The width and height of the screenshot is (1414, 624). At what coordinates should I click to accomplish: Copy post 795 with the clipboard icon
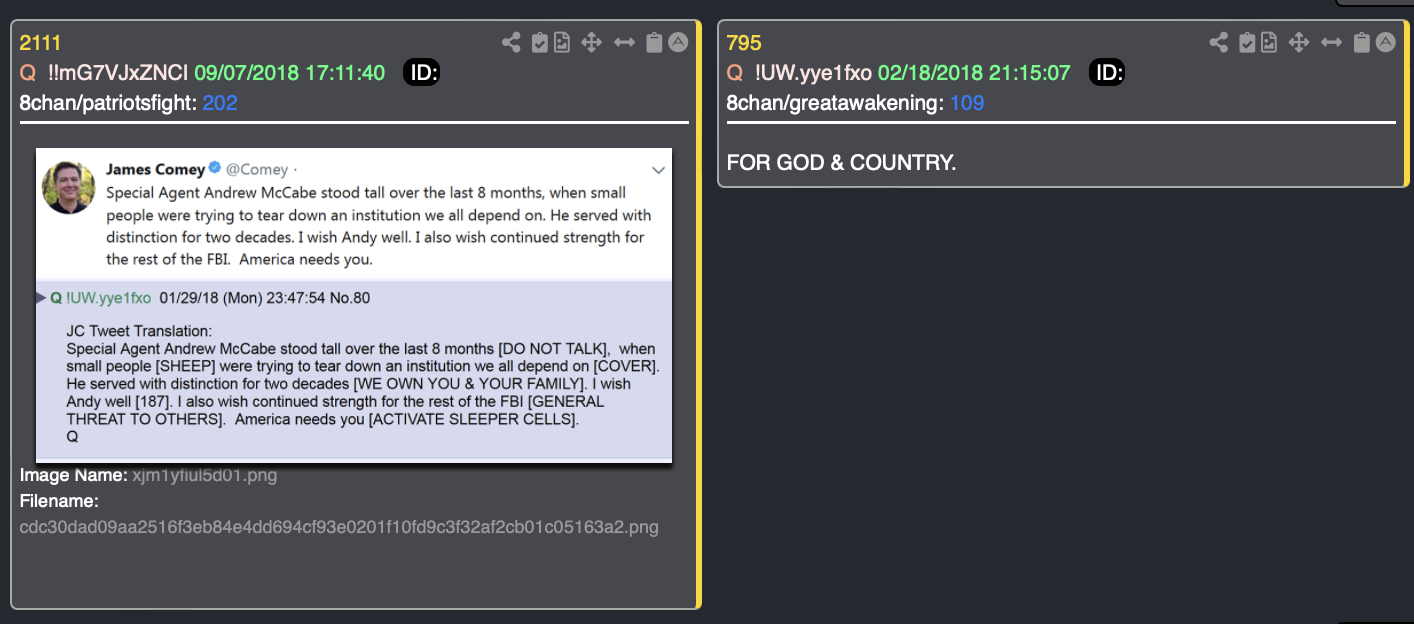pyautogui.click(x=1361, y=42)
